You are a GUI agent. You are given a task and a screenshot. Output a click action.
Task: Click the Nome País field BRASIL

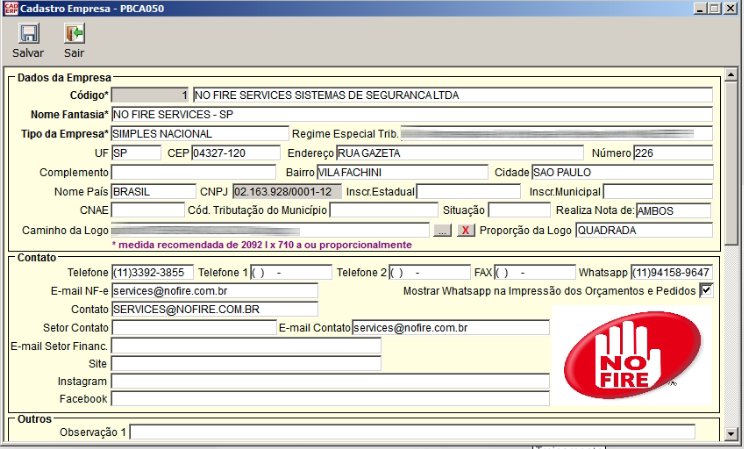pyautogui.click(x=153, y=192)
